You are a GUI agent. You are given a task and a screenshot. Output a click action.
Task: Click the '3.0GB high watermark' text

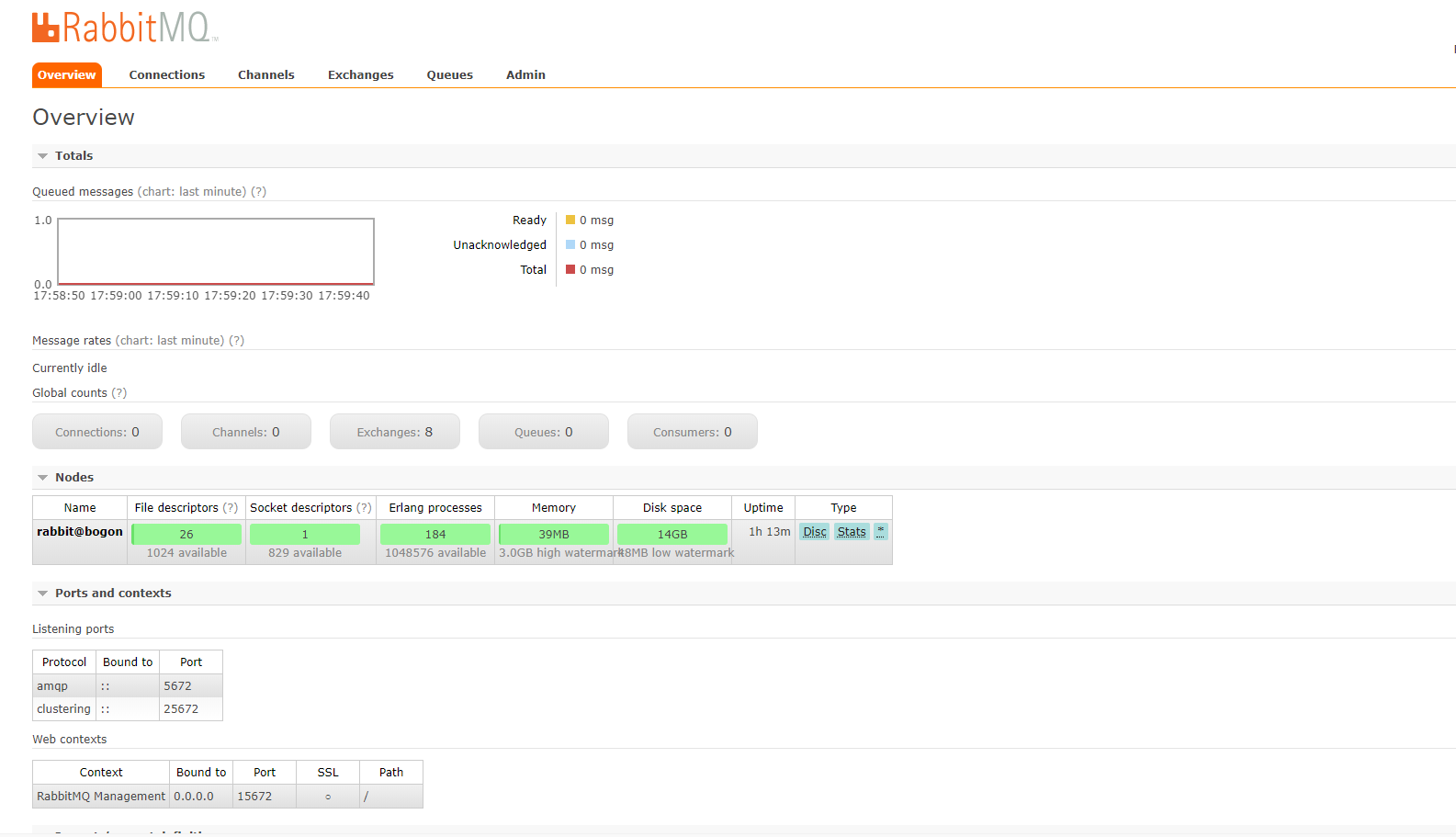click(561, 553)
